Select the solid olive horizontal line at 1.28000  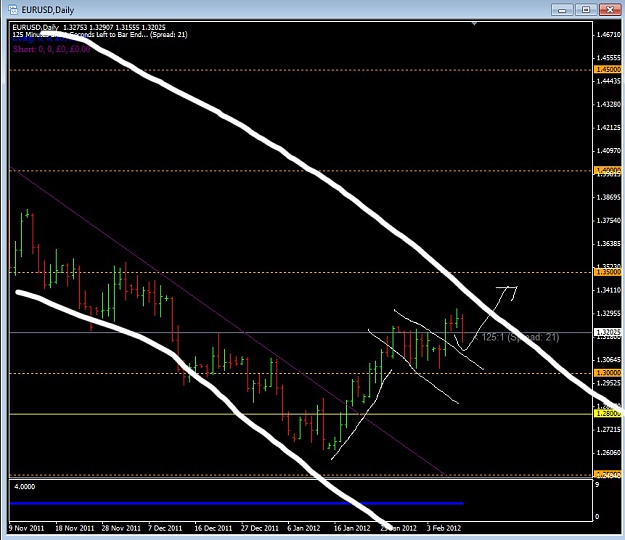pyautogui.click(x=301, y=414)
